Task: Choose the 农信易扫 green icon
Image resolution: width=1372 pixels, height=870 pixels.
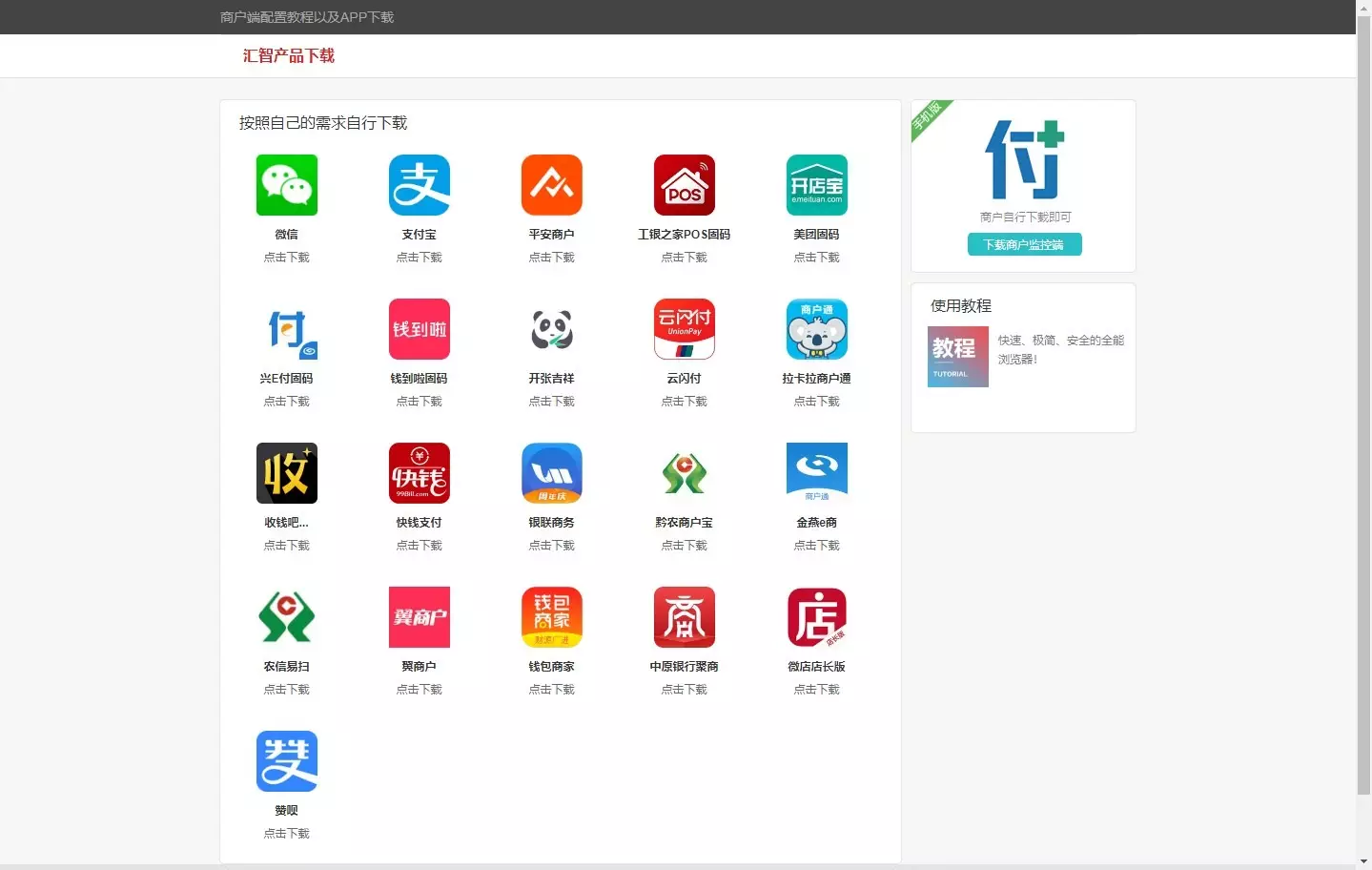Action: tap(286, 617)
